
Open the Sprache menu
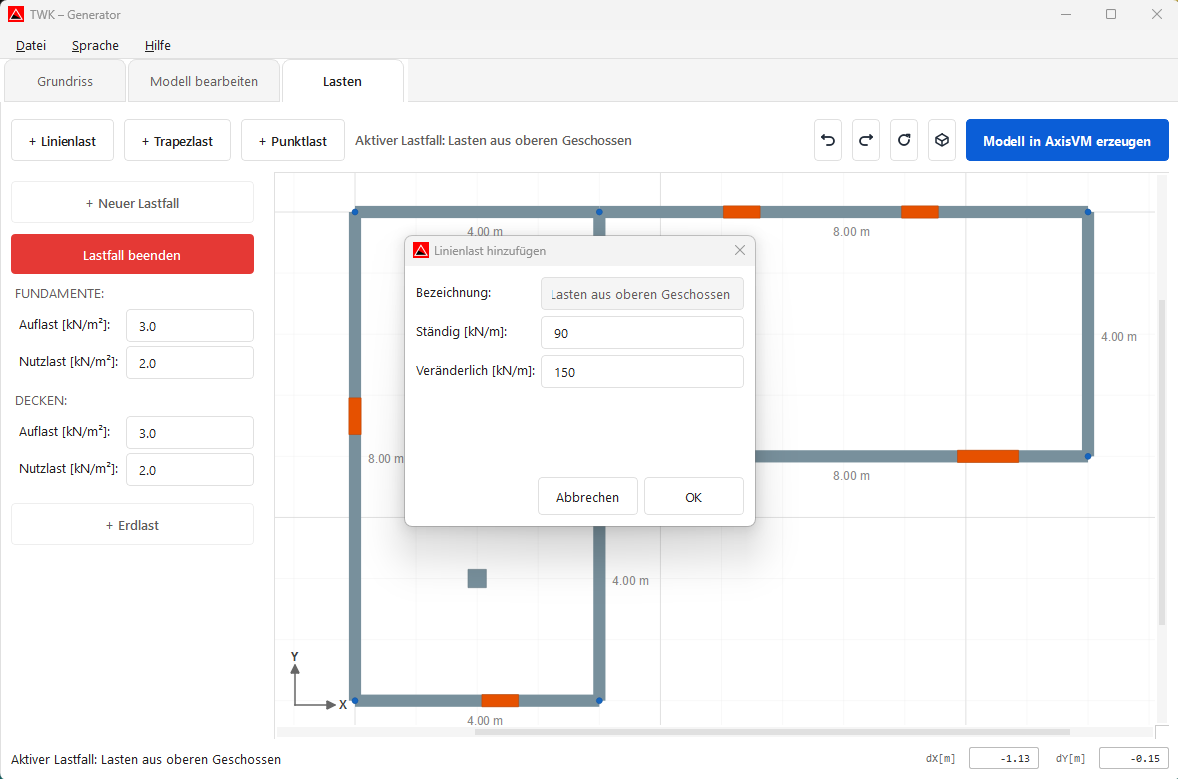[x=94, y=45]
